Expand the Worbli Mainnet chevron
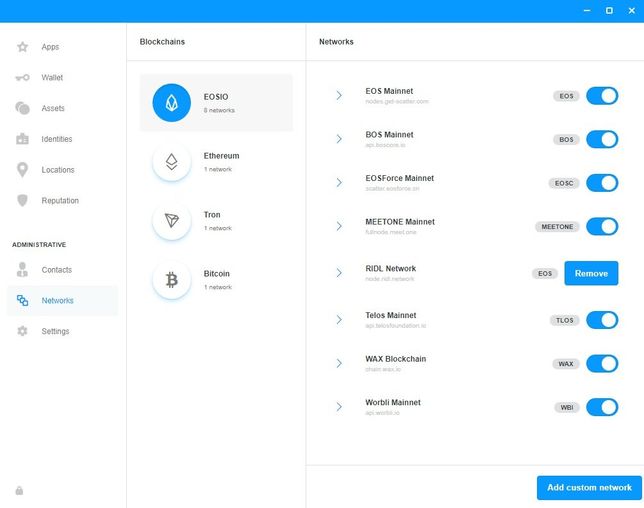Screen dimensions: 644x508 point(339,407)
